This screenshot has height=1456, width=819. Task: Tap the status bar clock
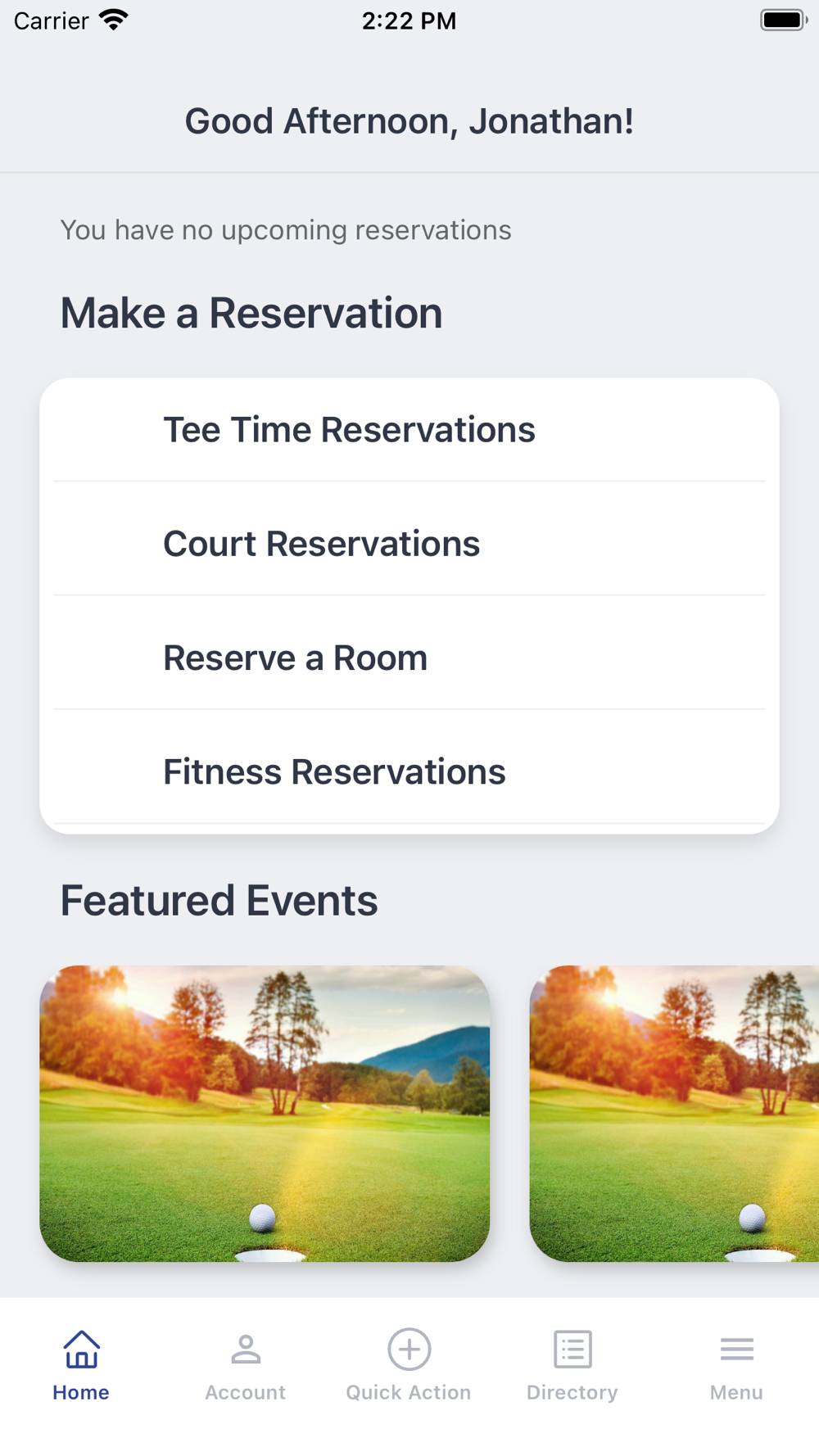[409, 20]
